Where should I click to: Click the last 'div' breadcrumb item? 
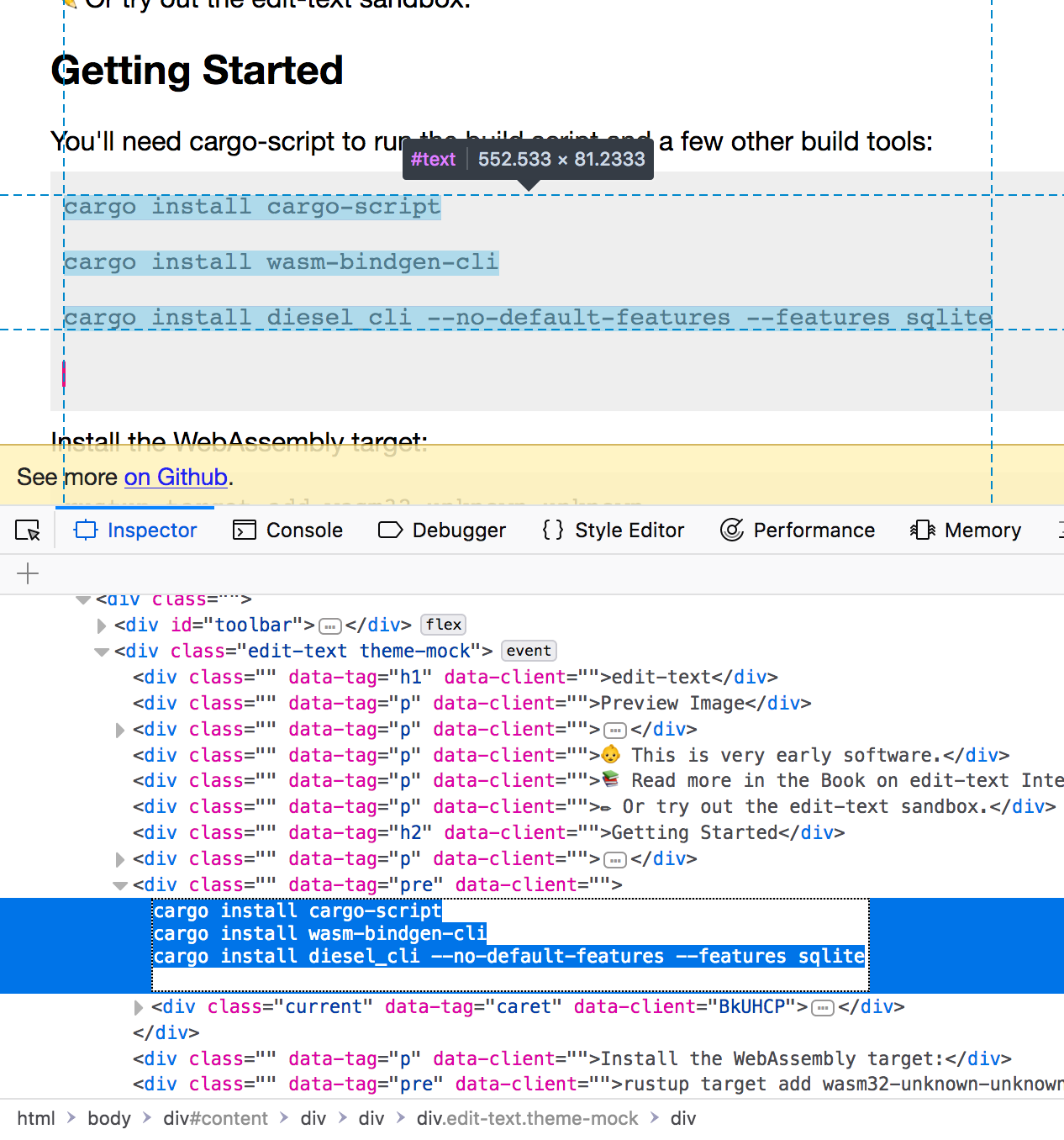click(x=683, y=1119)
